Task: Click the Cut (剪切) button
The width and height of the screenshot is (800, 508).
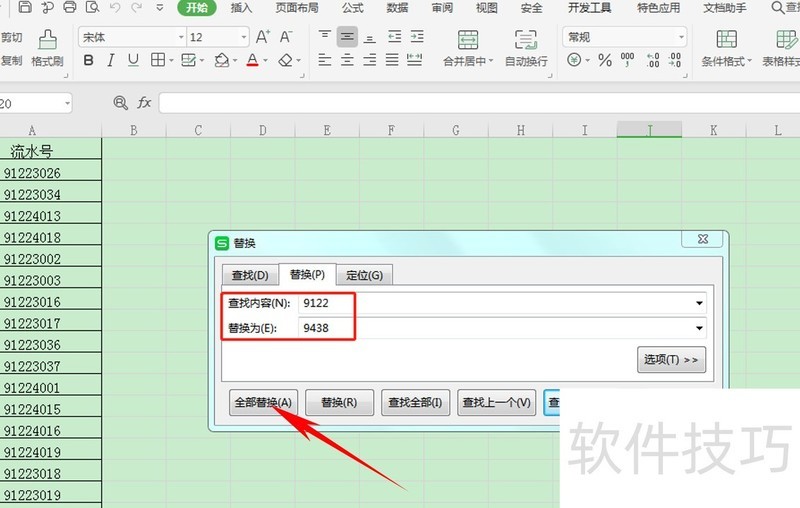Action: tap(12, 37)
